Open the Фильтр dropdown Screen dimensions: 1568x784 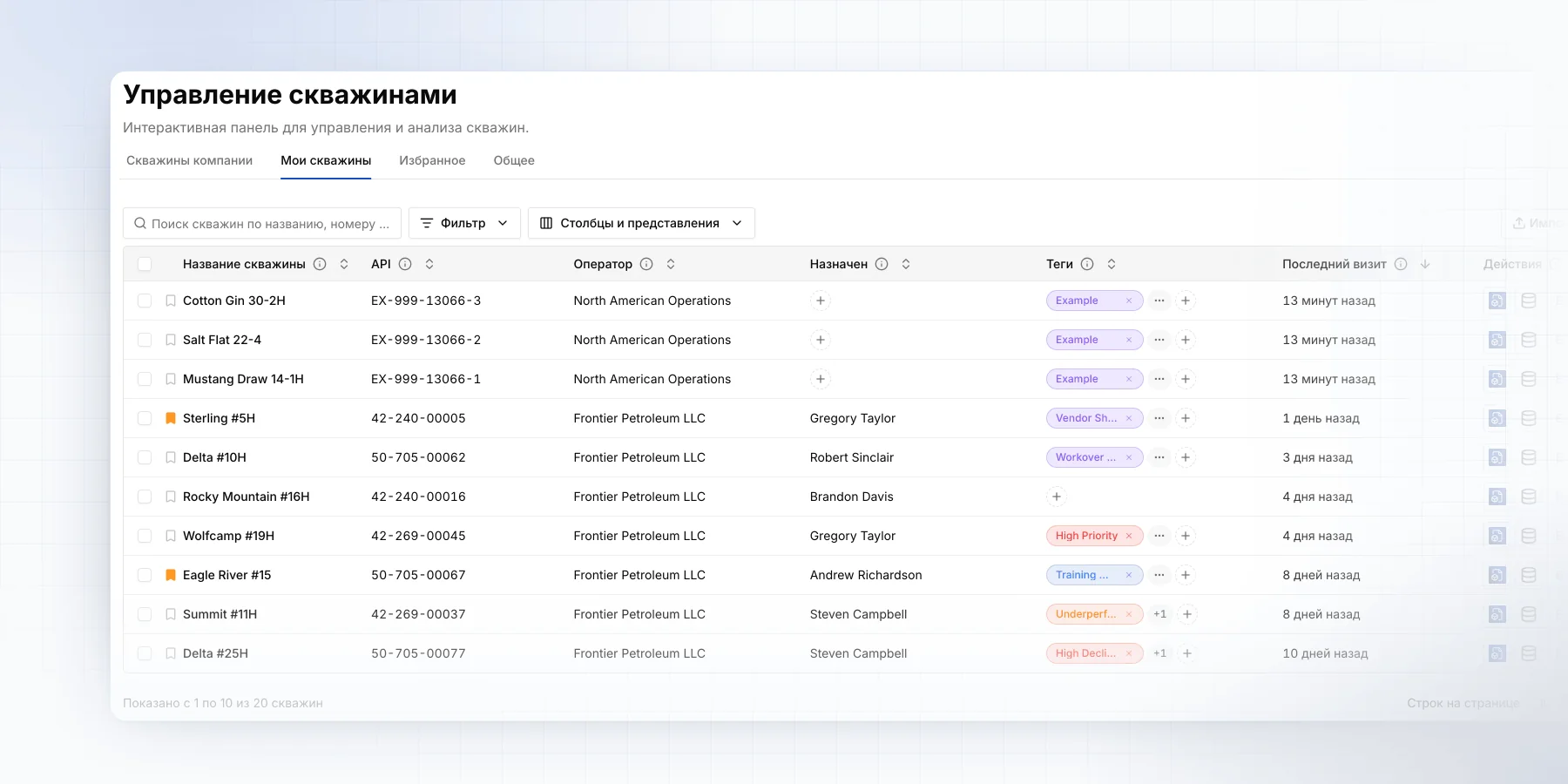tap(464, 223)
